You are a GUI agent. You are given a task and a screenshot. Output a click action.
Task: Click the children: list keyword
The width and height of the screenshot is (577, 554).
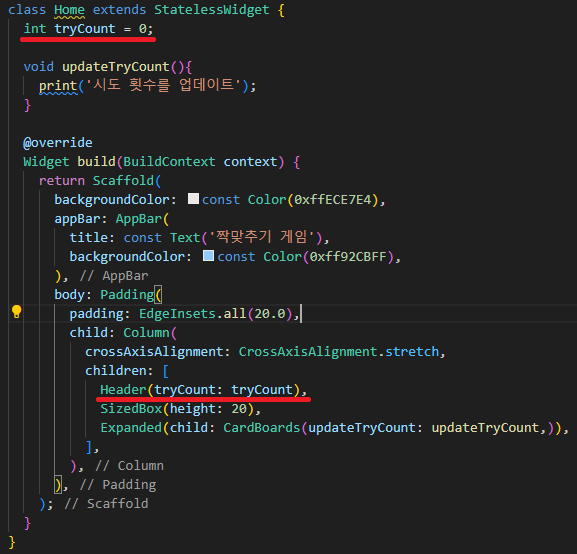click(119, 371)
